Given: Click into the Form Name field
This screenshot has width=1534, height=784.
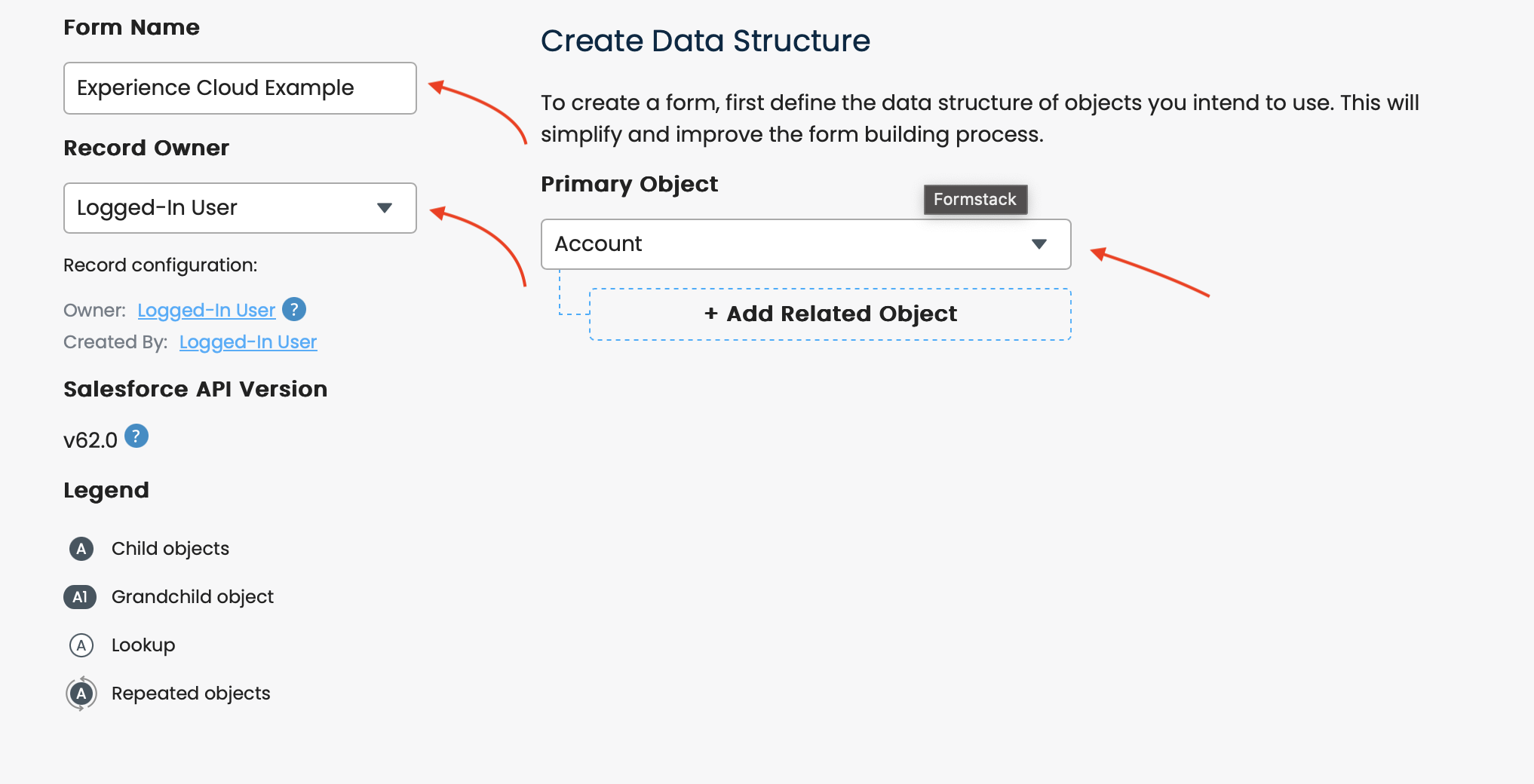Looking at the screenshot, I should [x=240, y=88].
